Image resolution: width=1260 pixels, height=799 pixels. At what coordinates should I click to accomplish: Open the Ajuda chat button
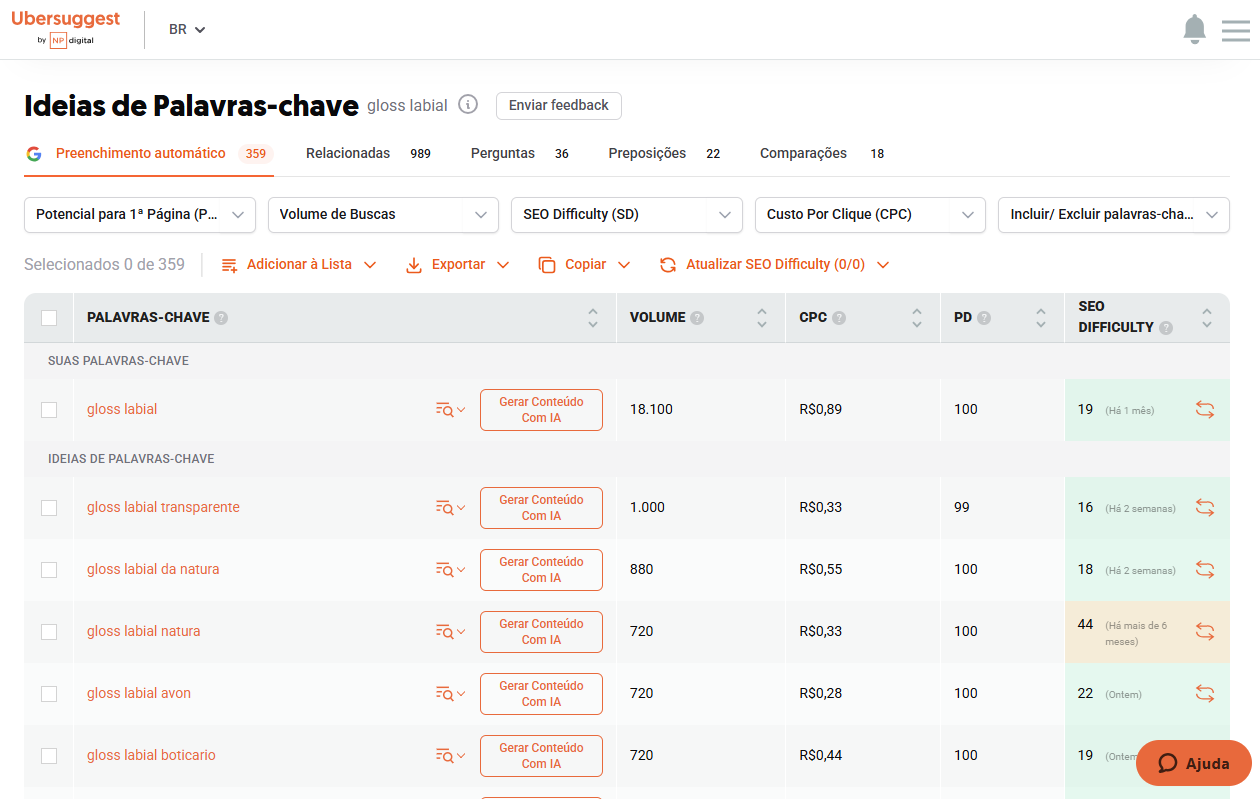[x=1194, y=763]
